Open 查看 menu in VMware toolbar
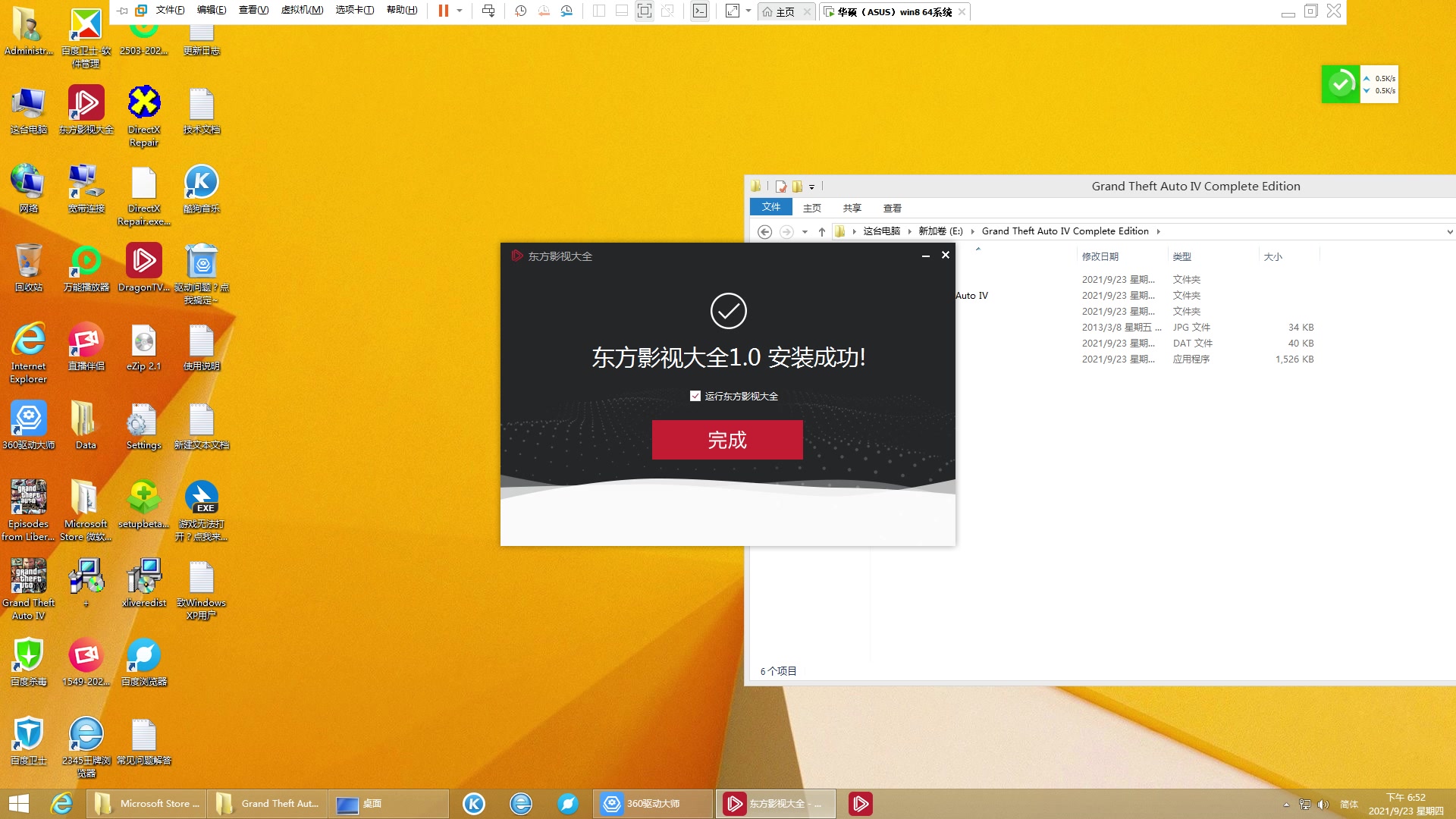1456x819 pixels. (x=253, y=11)
